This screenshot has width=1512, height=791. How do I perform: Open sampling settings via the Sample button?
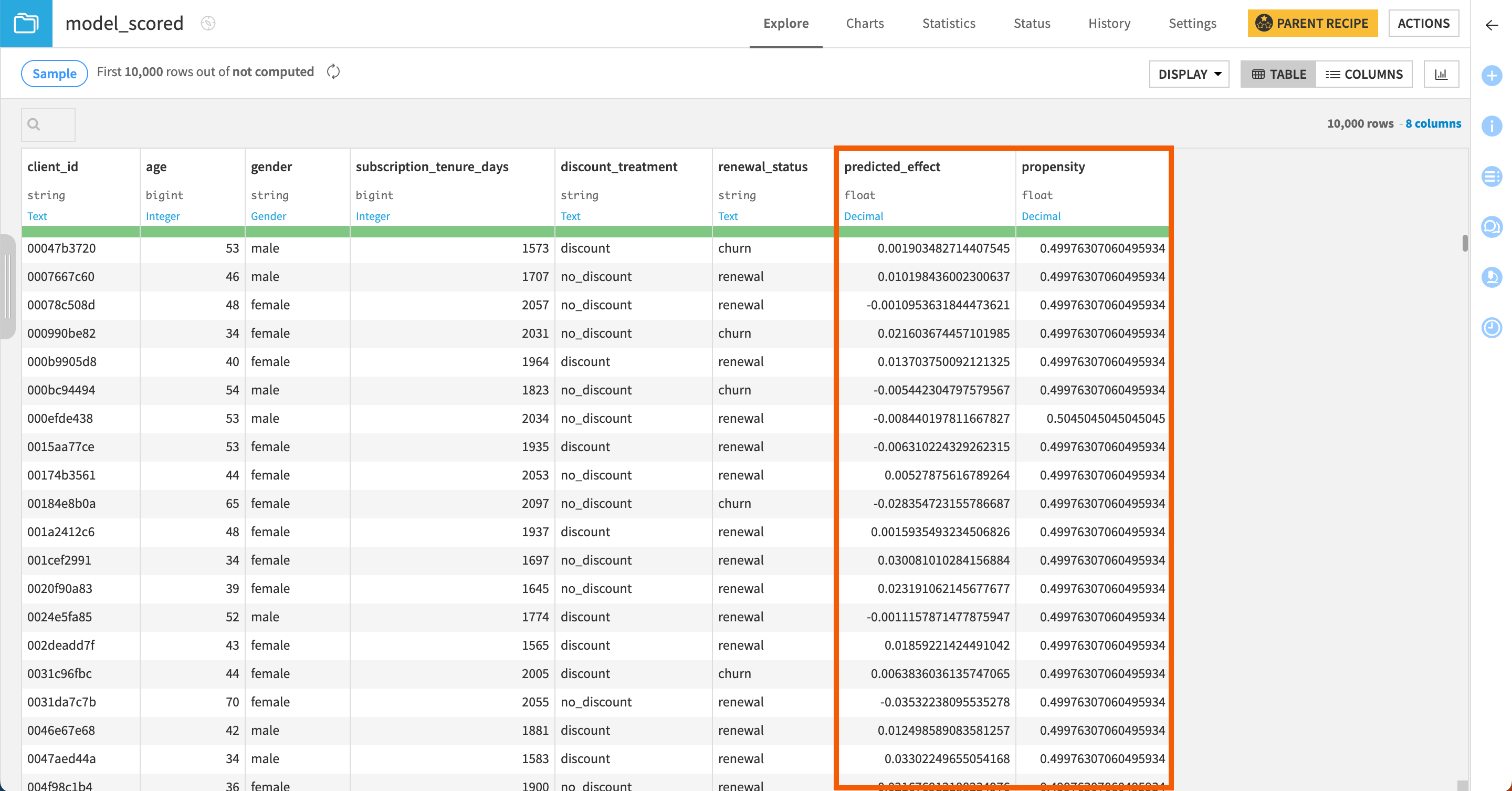point(54,73)
